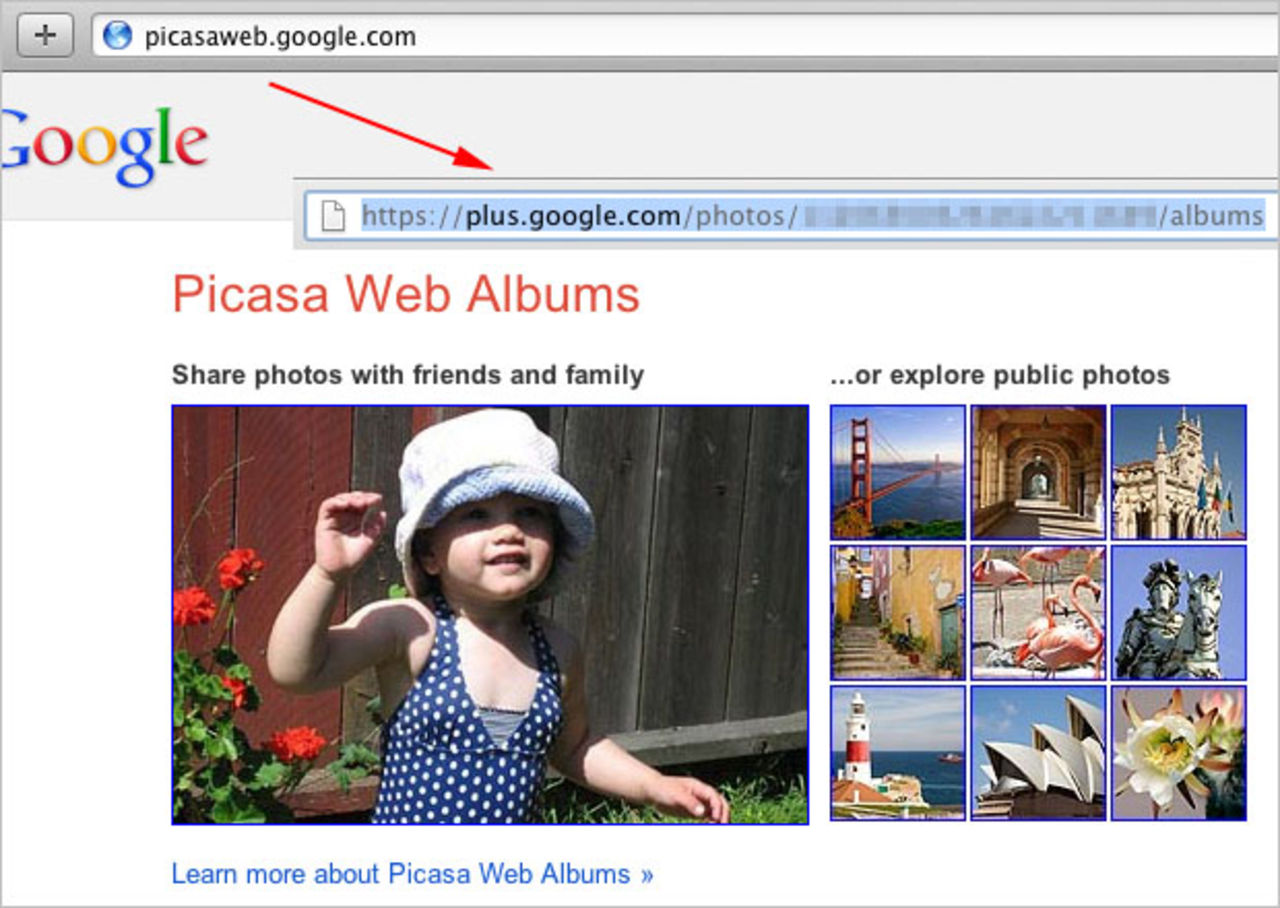
Task: Open the flamingos photo thumbnail
Action: point(1037,611)
